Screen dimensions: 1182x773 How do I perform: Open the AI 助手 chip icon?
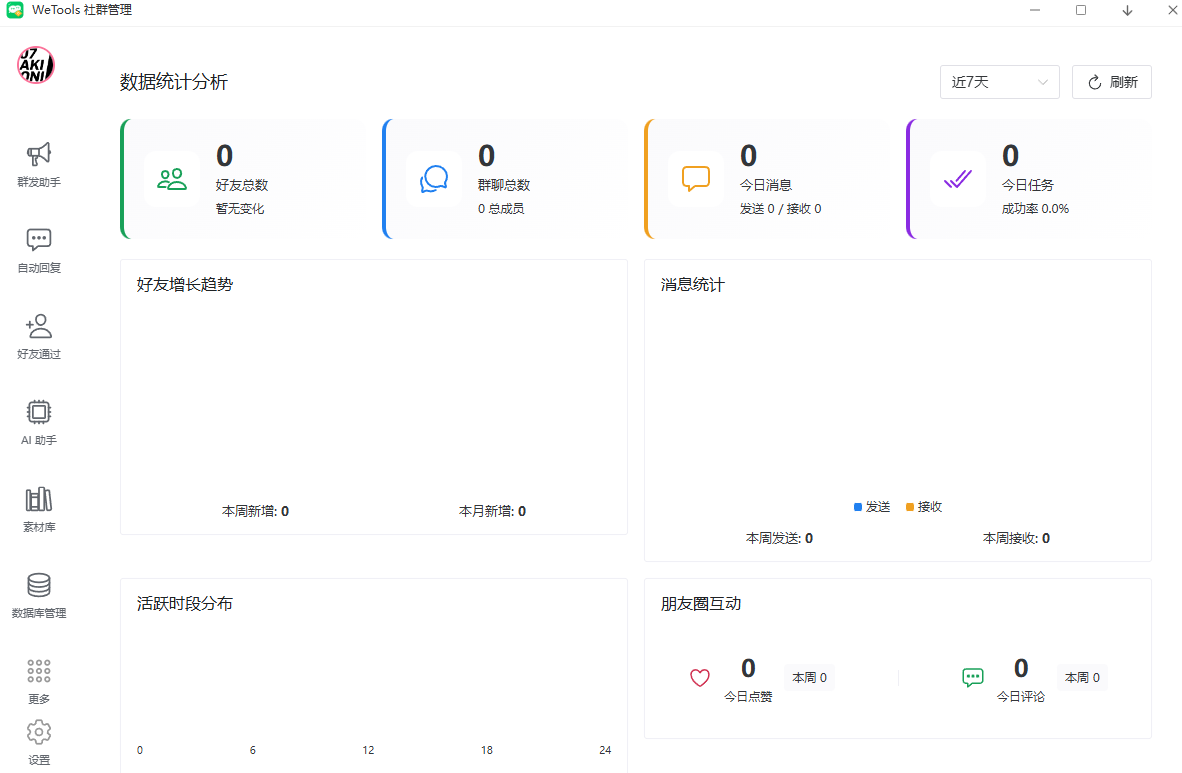(39, 412)
